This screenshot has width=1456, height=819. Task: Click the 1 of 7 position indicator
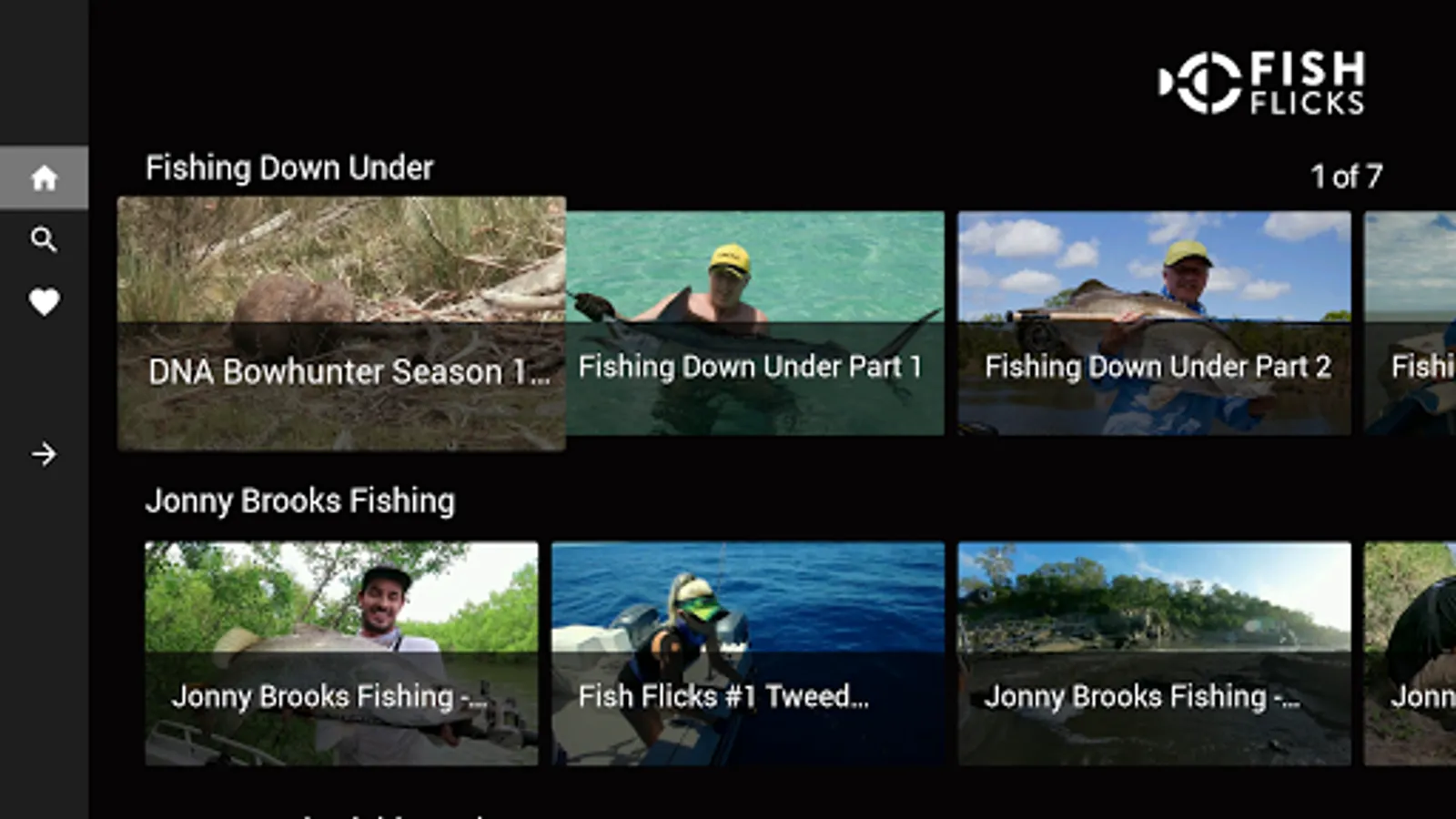point(1346,176)
